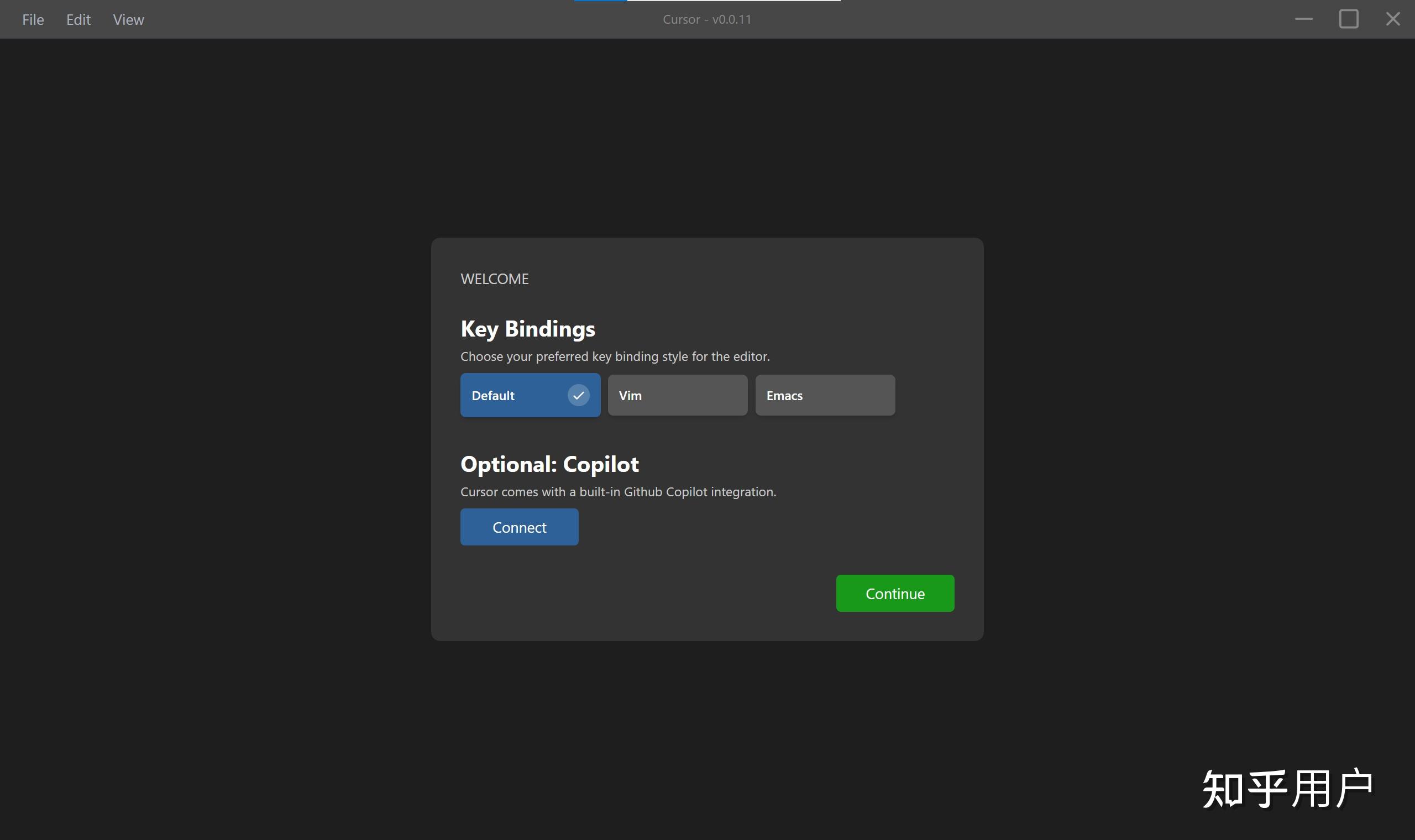The height and width of the screenshot is (840, 1415).
Task: Open the File menu
Action: click(33, 20)
